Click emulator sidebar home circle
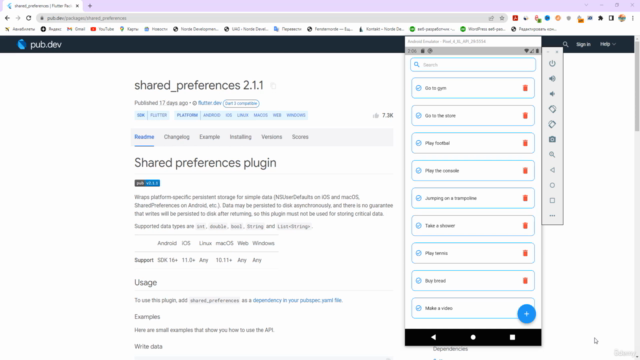 click(x=552, y=185)
